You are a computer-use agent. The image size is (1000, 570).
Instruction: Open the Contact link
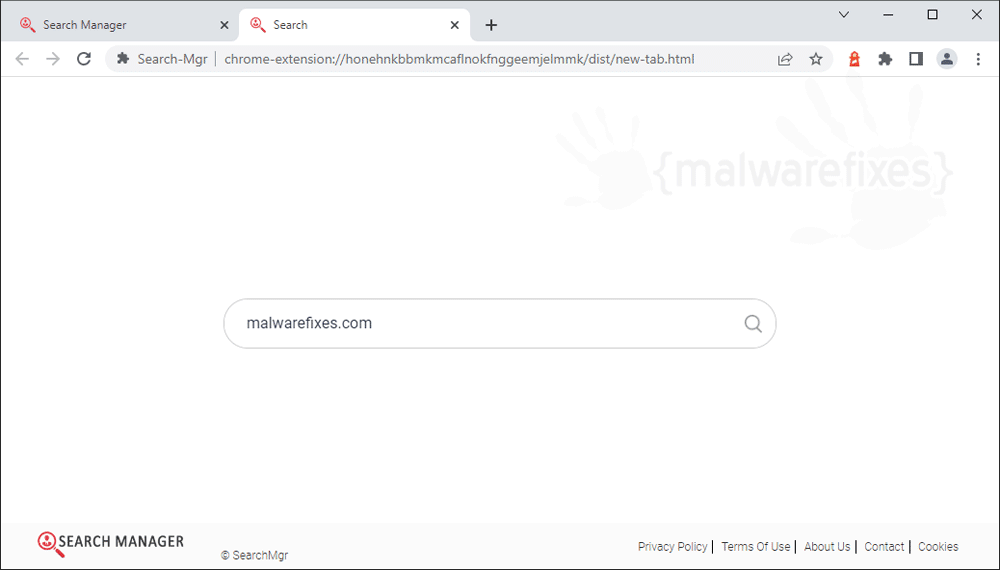click(x=884, y=546)
